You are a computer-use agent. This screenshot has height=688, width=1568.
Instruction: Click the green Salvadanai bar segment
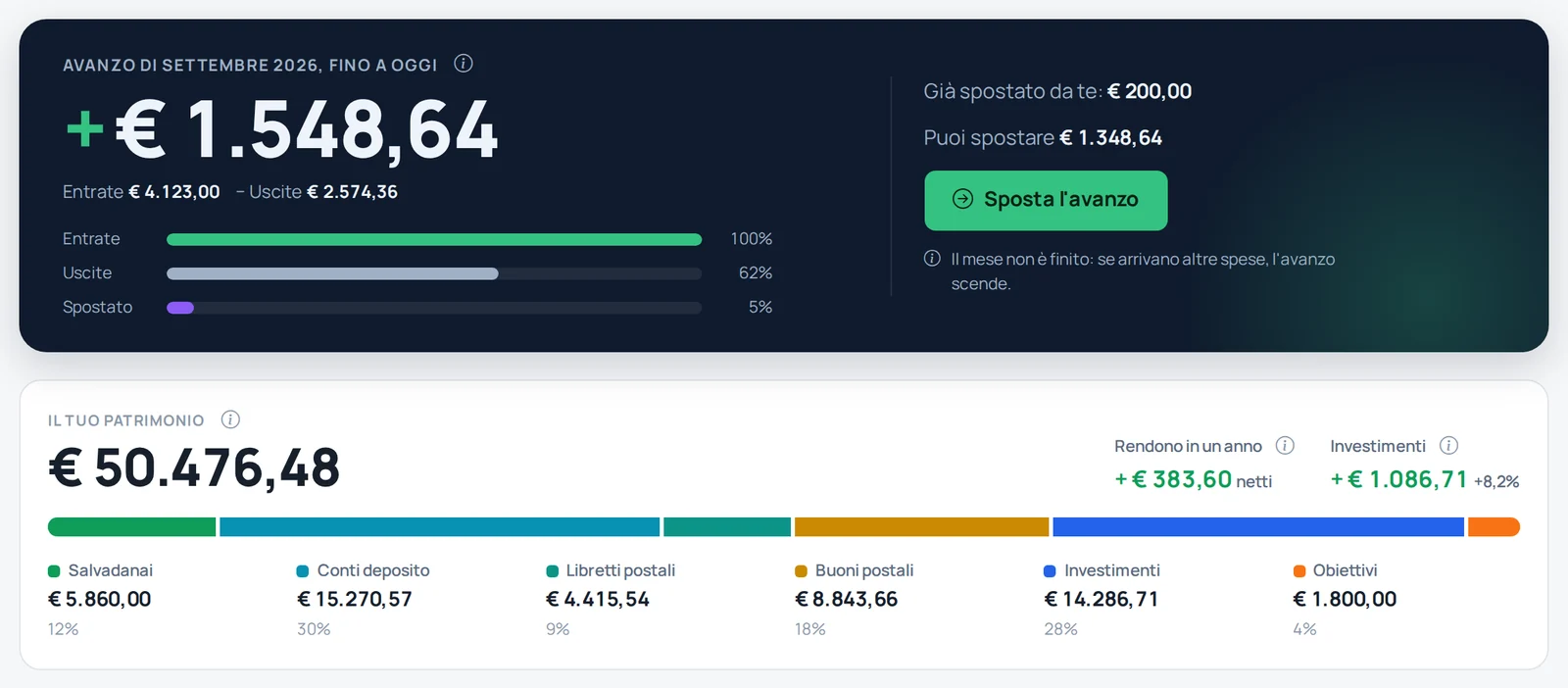coord(131,527)
